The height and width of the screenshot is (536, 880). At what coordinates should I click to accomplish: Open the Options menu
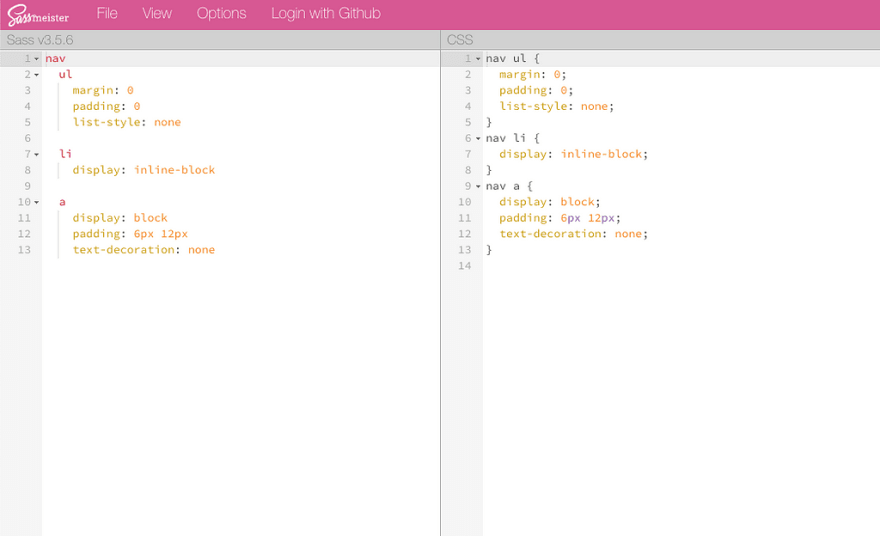[x=221, y=13]
